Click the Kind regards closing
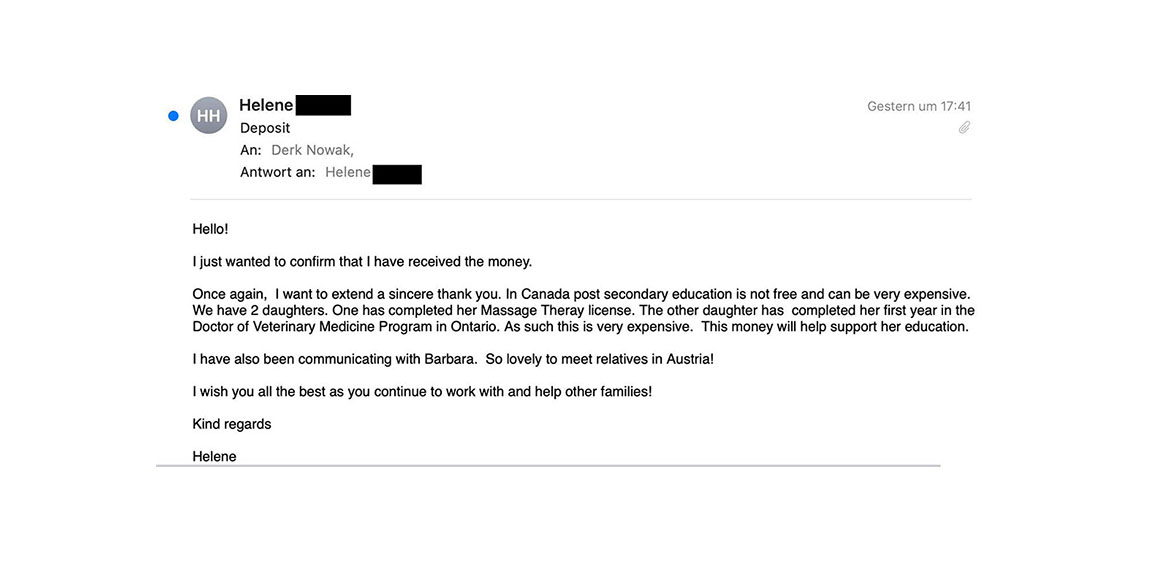This screenshot has height=562, width=1163. point(232,424)
